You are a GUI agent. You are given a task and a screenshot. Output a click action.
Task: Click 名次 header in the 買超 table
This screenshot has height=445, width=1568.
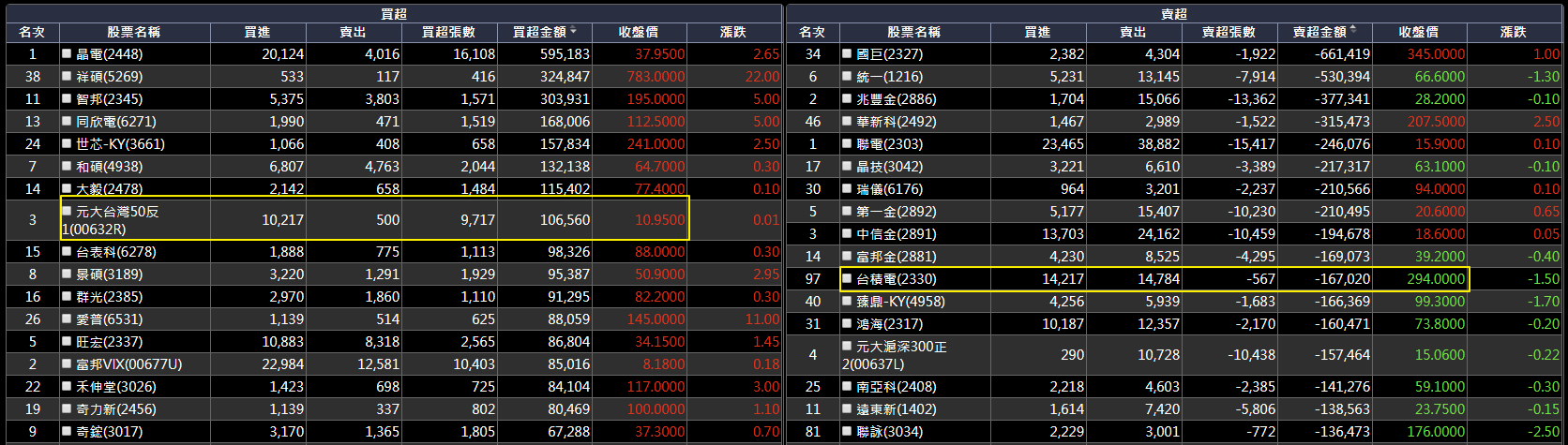pyautogui.click(x=33, y=32)
